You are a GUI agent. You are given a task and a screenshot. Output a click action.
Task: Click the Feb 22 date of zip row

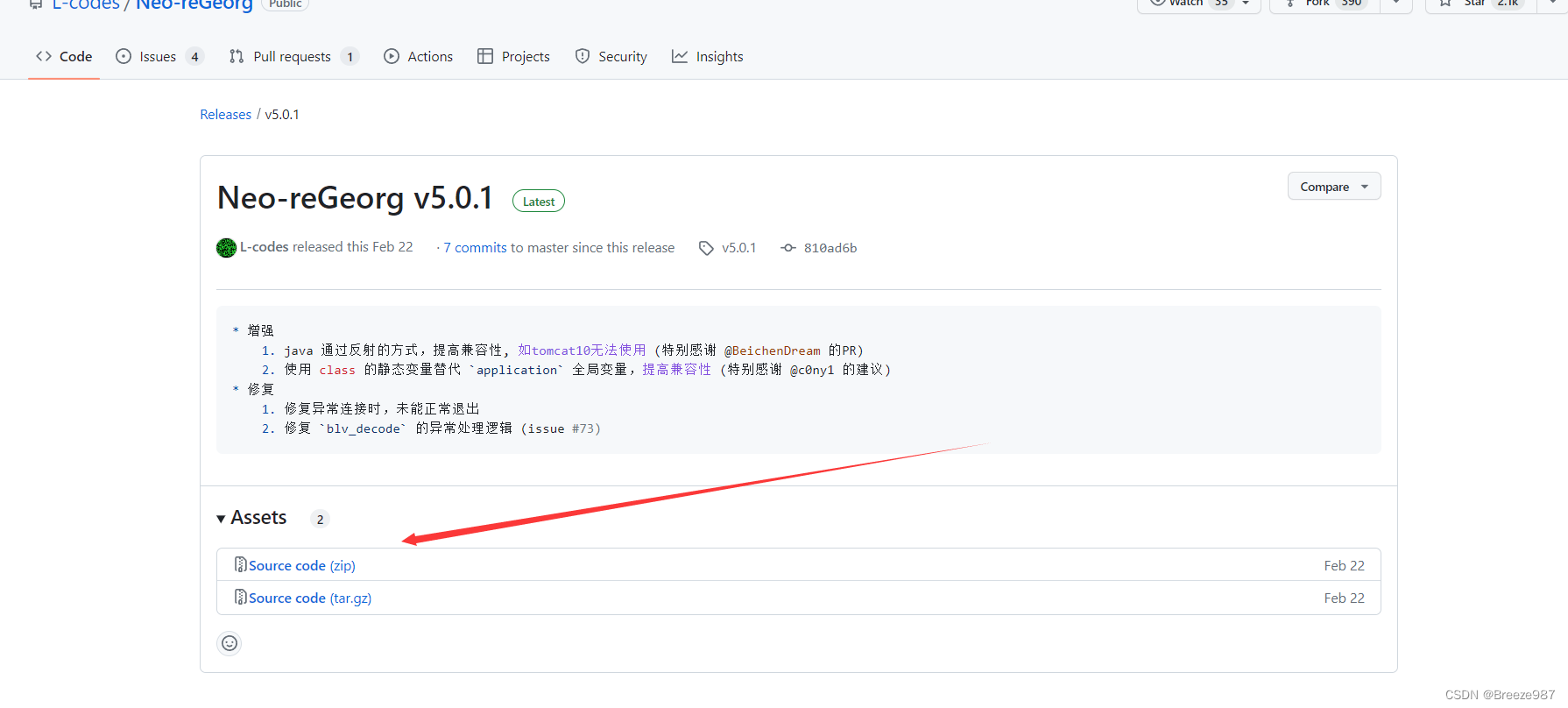click(1344, 566)
